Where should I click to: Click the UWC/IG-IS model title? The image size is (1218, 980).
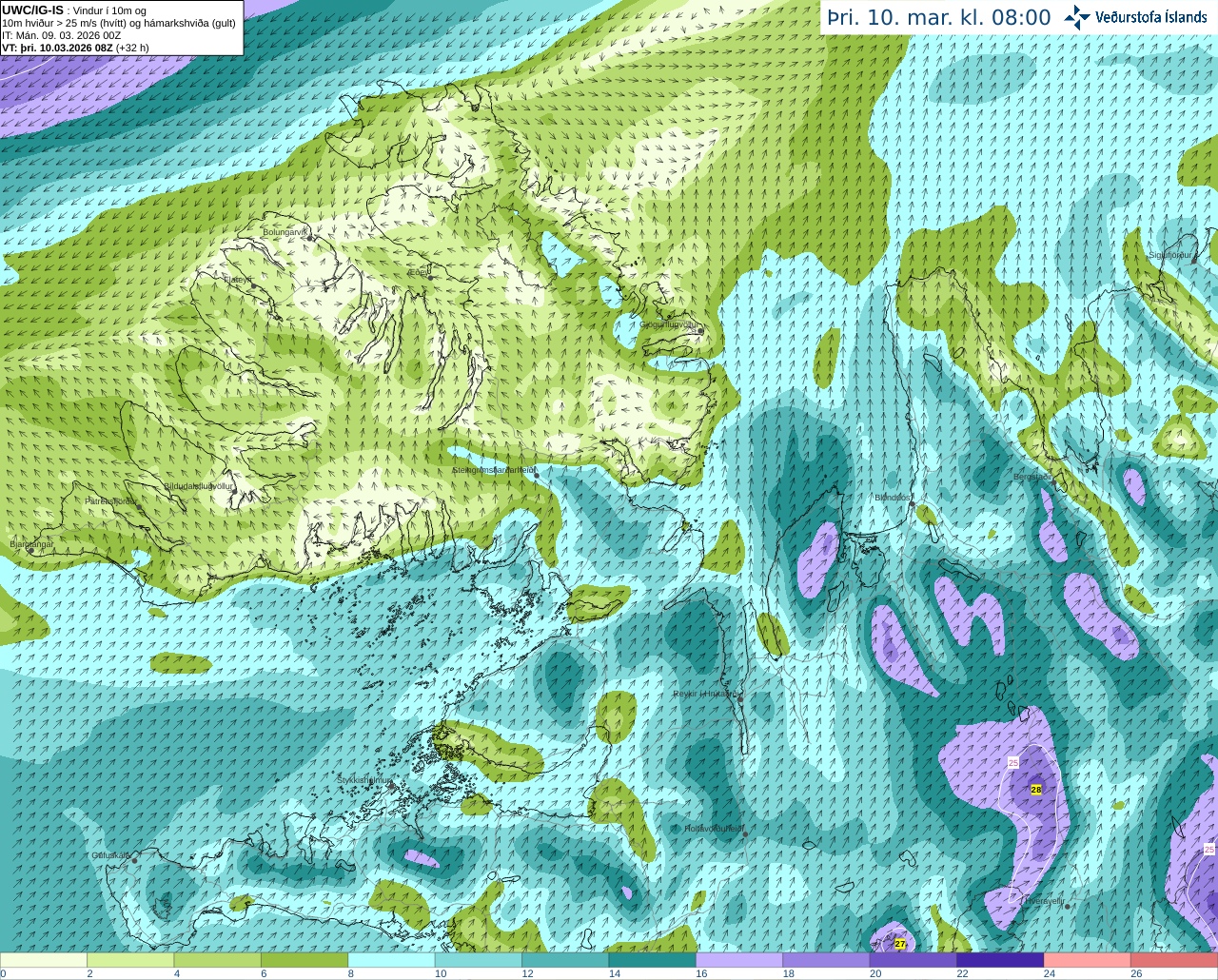click(x=32, y=10)
